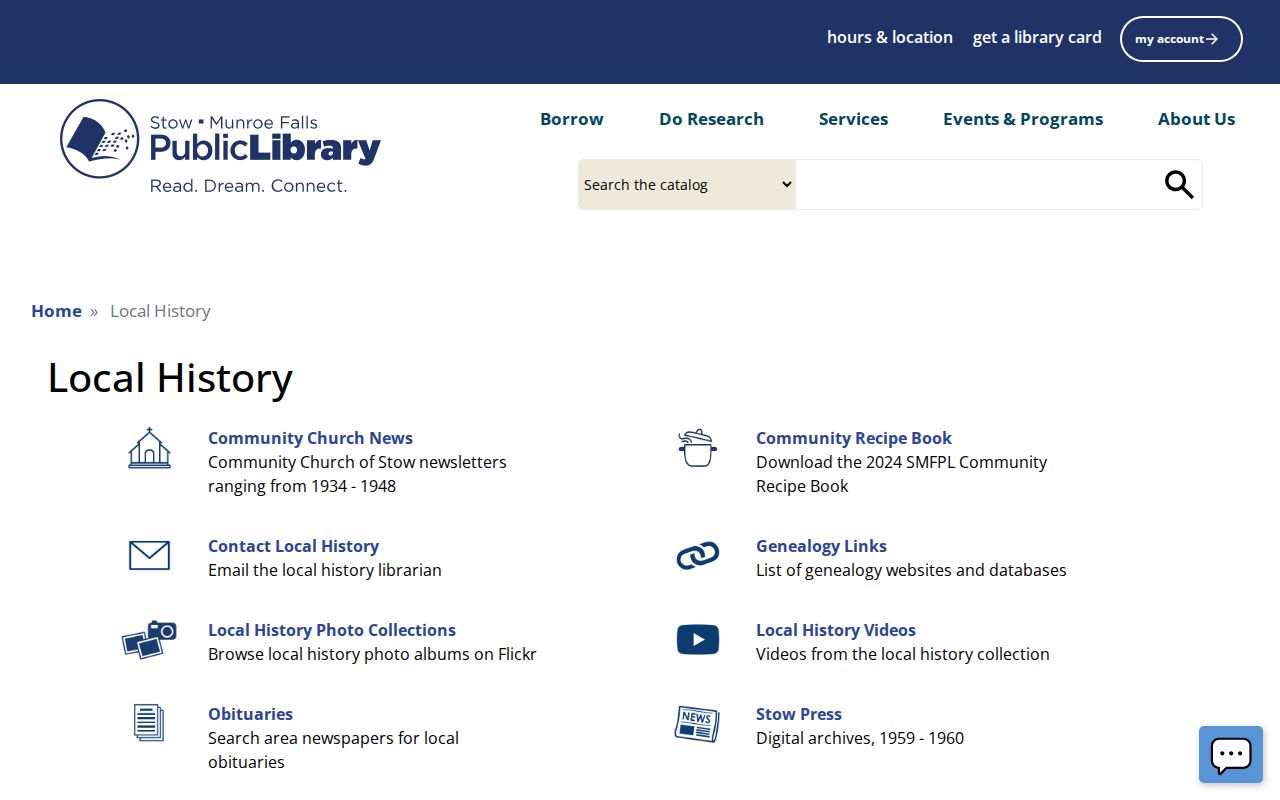Visit Local History Photo Collections link
The width and height of the screenshot is (1280, 800).
tap(332, 630)
